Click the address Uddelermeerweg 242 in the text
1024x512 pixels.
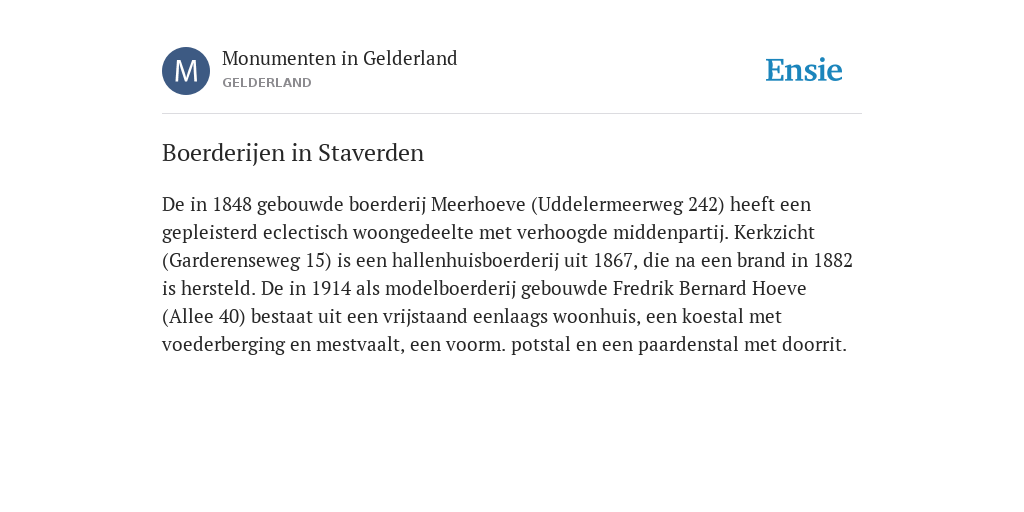click(628, 204)
